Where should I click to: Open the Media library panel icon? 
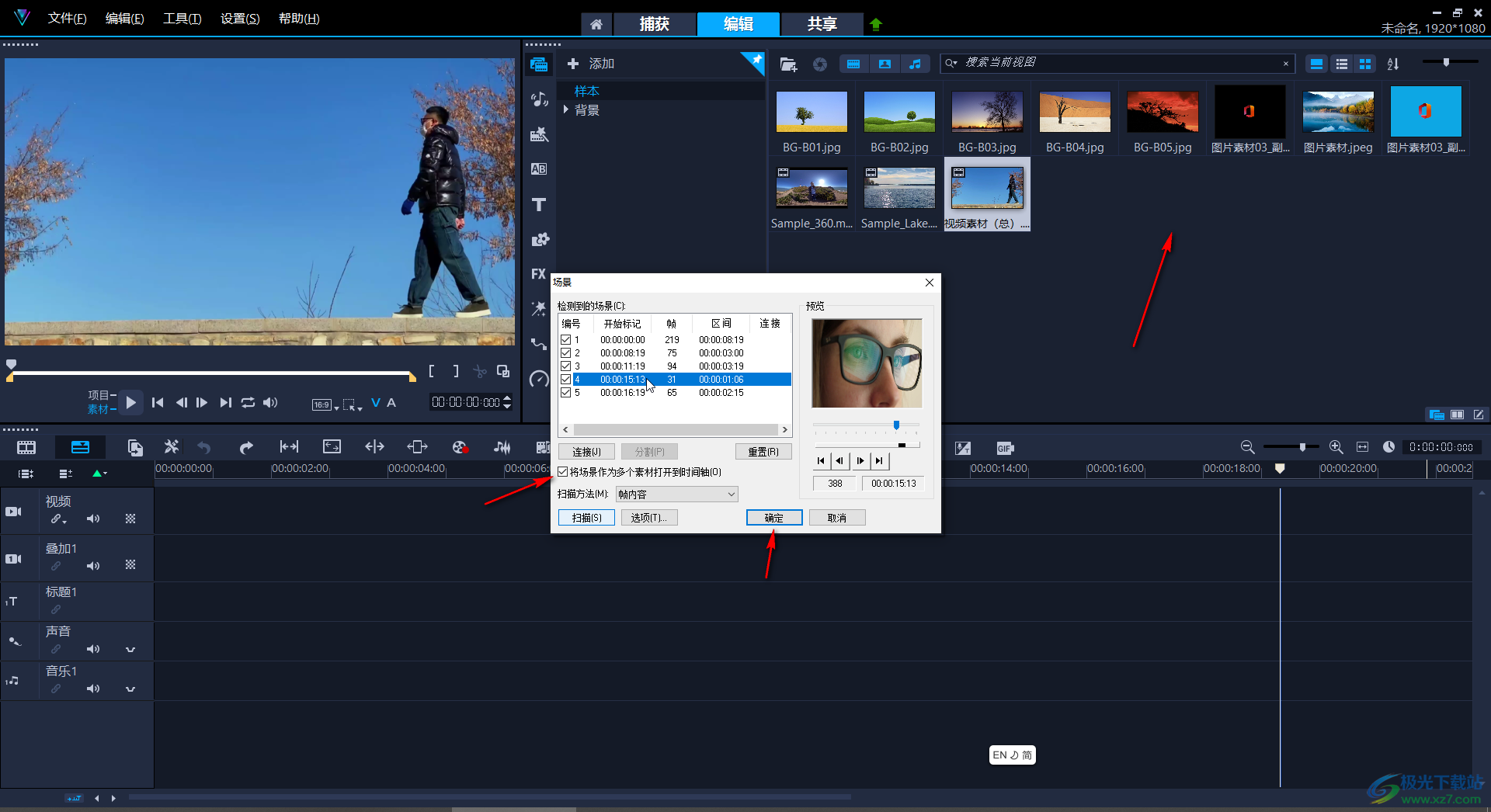pyautogui.click(x=539, y=64)
